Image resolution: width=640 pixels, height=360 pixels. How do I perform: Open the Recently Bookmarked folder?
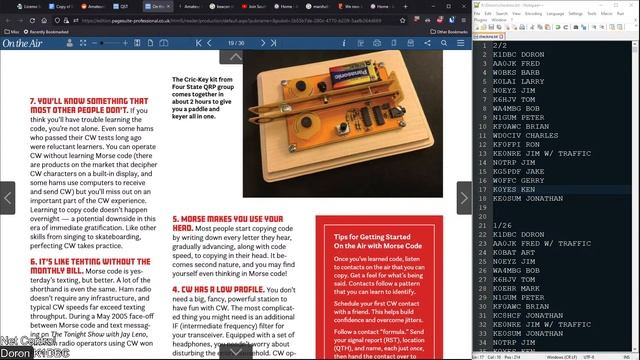click(46, 31)
